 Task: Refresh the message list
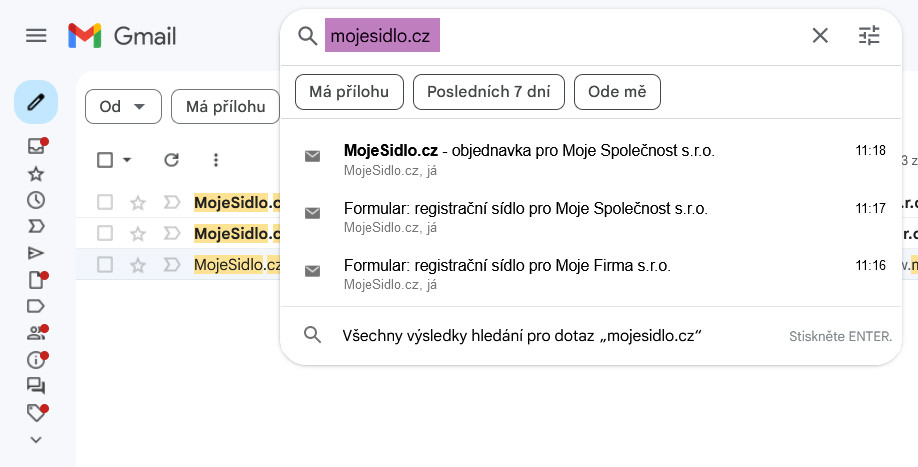point(171,160)
